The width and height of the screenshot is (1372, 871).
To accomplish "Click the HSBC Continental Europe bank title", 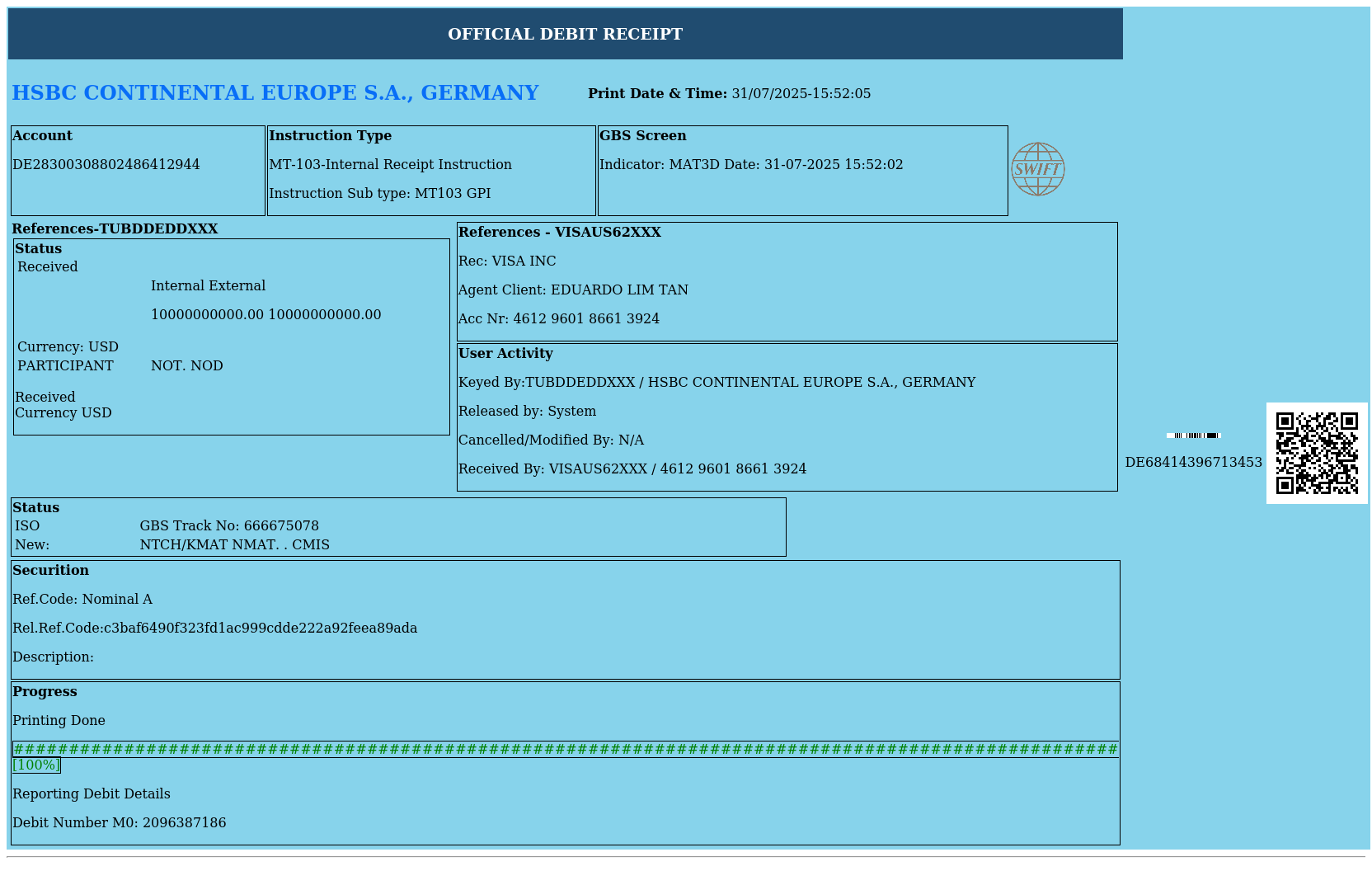I will (x=275, y=93).
